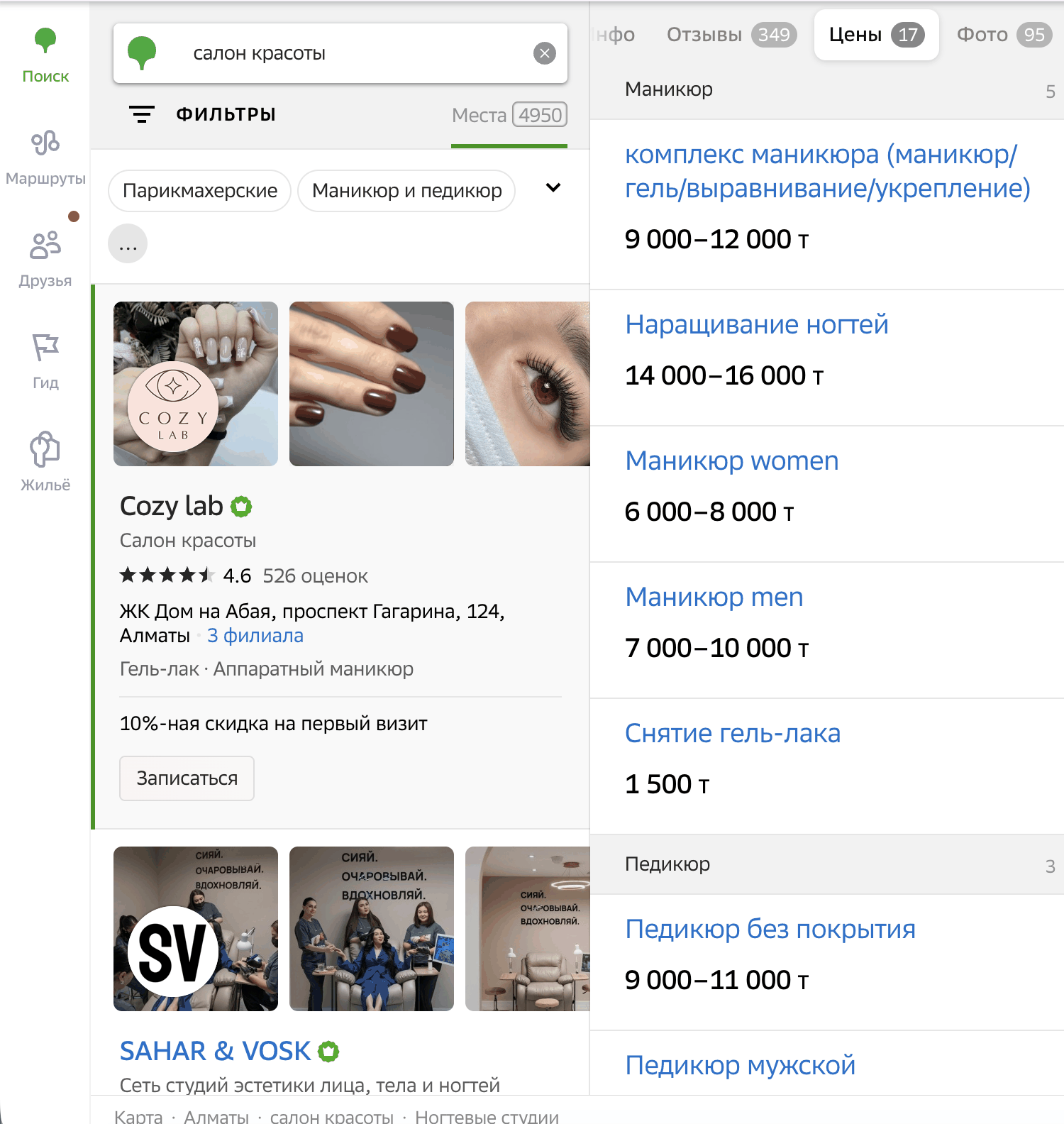The height and width of the screenshot is (1124, 1064).
Task: Click the Cozy lab star rating
Action: (167, 575)
